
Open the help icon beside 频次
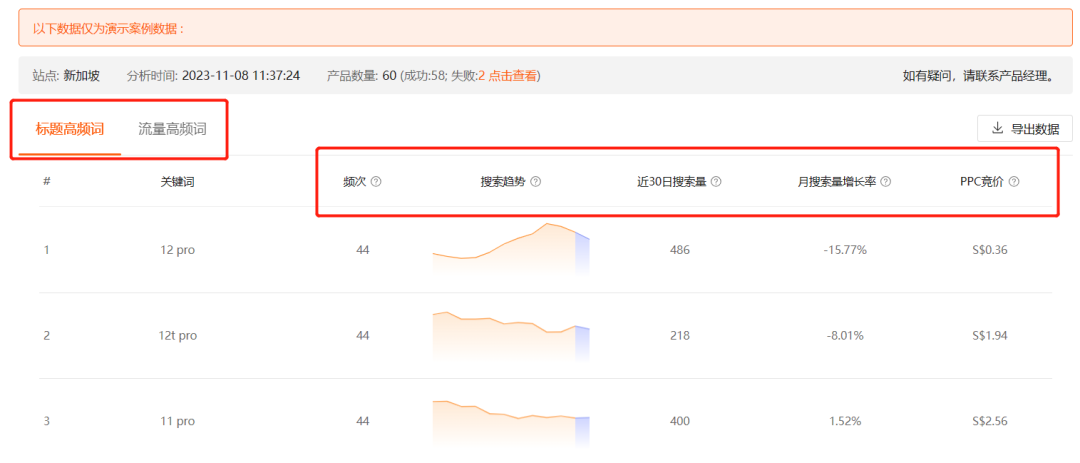click(376, 182)
